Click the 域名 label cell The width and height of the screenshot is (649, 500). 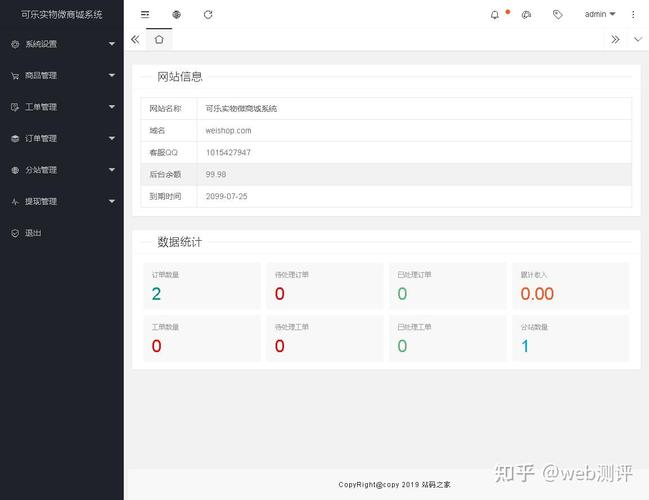pyautogui.click(x=169, y=130)
